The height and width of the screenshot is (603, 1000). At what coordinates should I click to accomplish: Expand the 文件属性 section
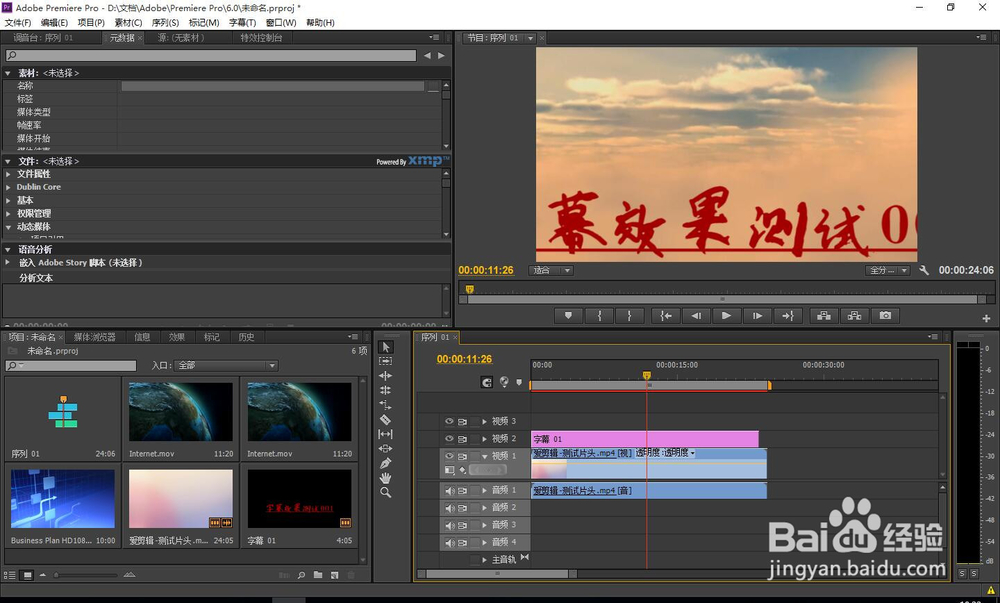(x=8, y=174)
